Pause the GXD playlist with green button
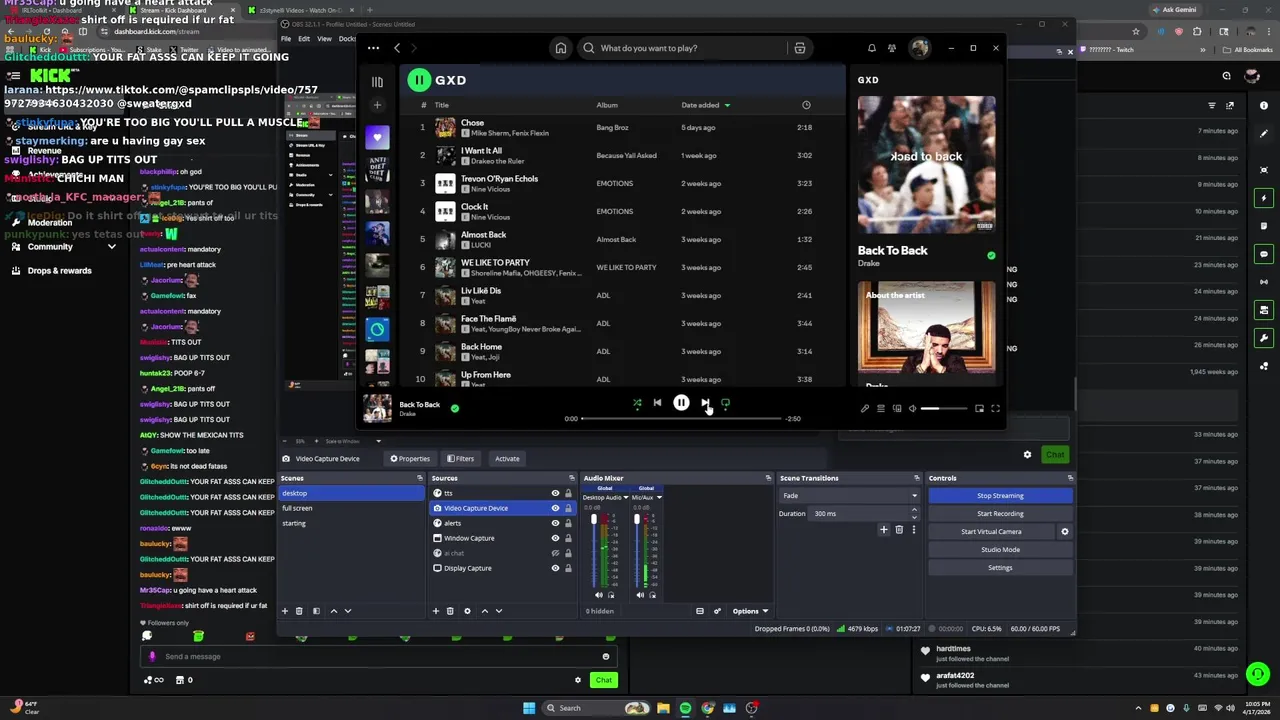1280x720 pixels. pos(419,80)
